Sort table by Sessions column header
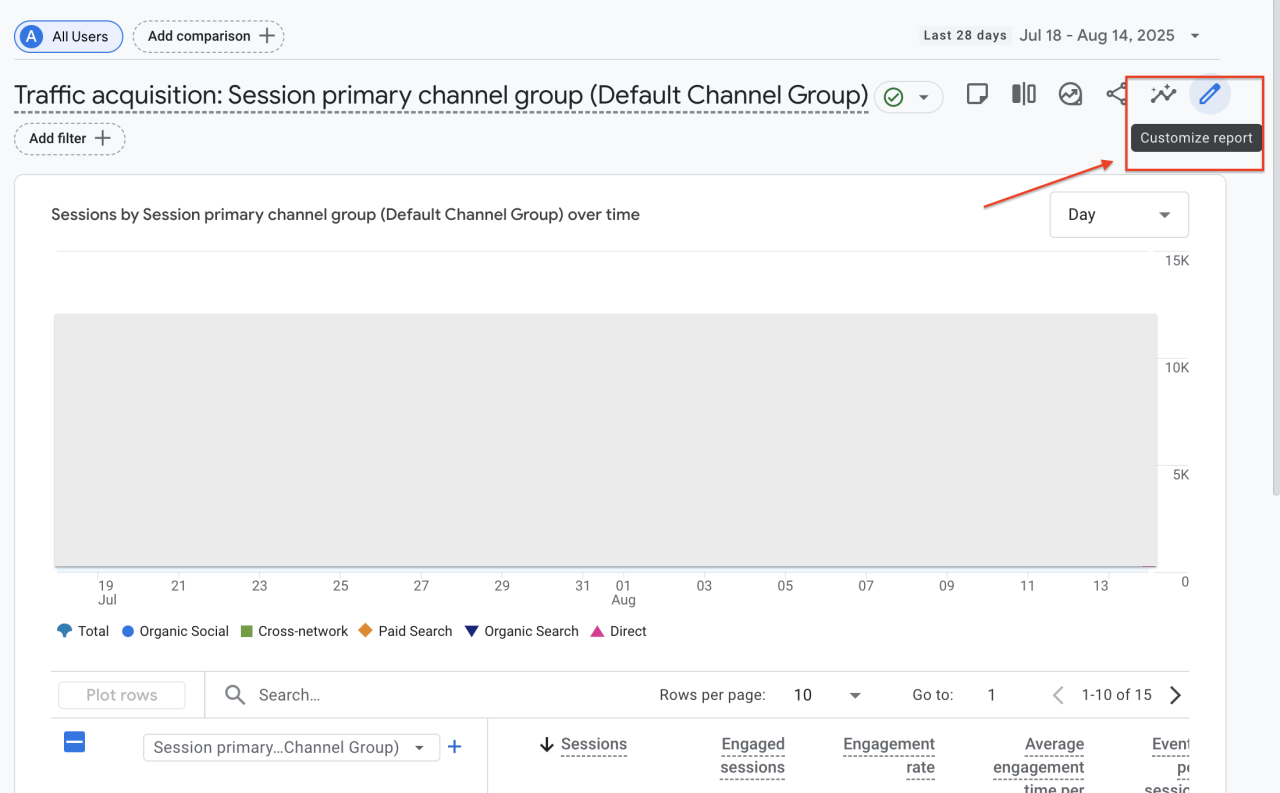 593,744
